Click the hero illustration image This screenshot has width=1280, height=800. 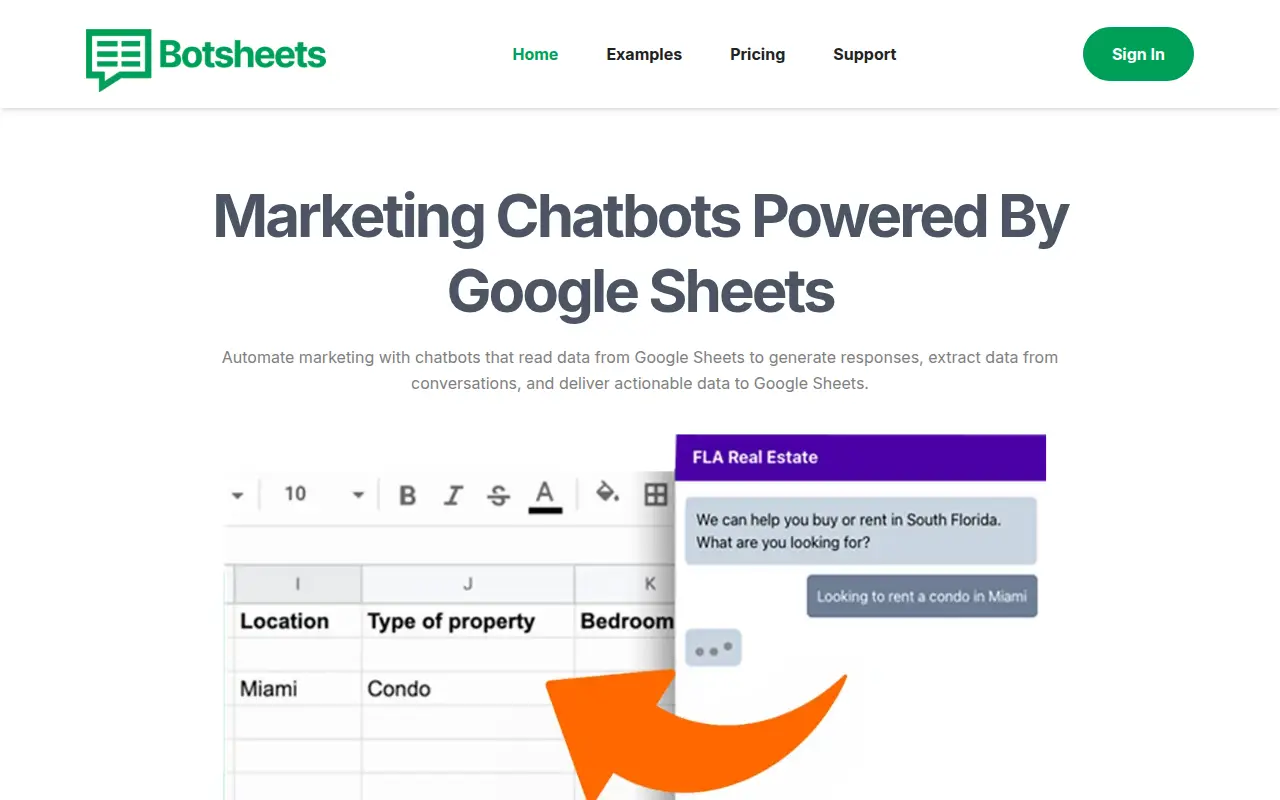coord(635,617)
